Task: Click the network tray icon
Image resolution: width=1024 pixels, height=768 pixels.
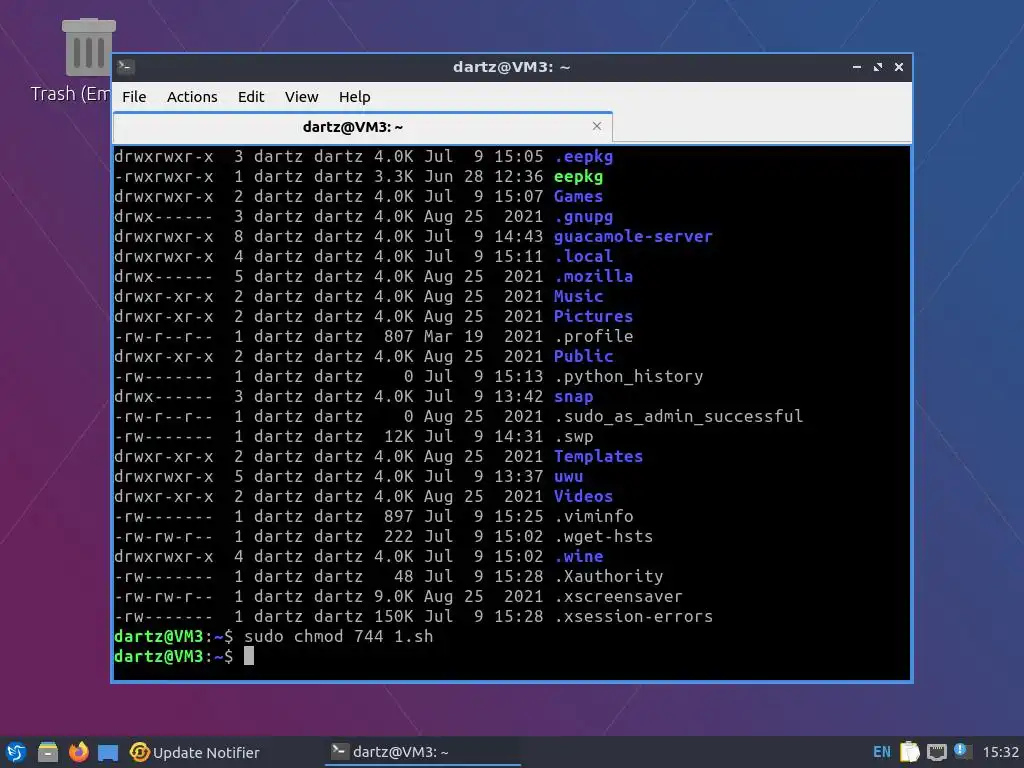Action: pyautogui.click(x=936, y=752)
